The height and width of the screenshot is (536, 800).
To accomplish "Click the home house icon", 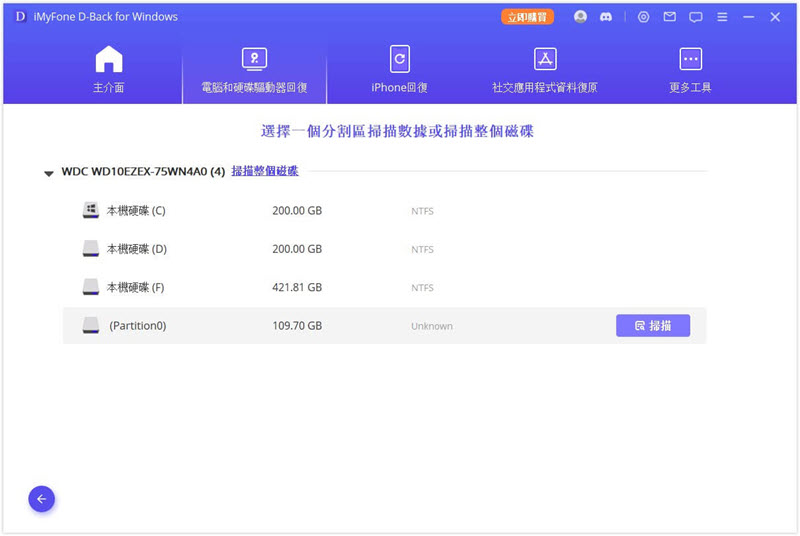I will click(109, 59).
